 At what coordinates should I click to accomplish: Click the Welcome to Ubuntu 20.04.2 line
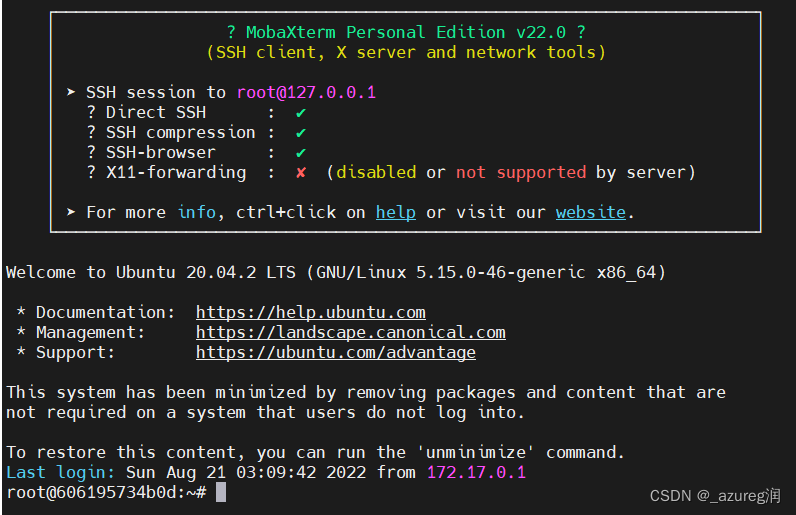point(336,273)
